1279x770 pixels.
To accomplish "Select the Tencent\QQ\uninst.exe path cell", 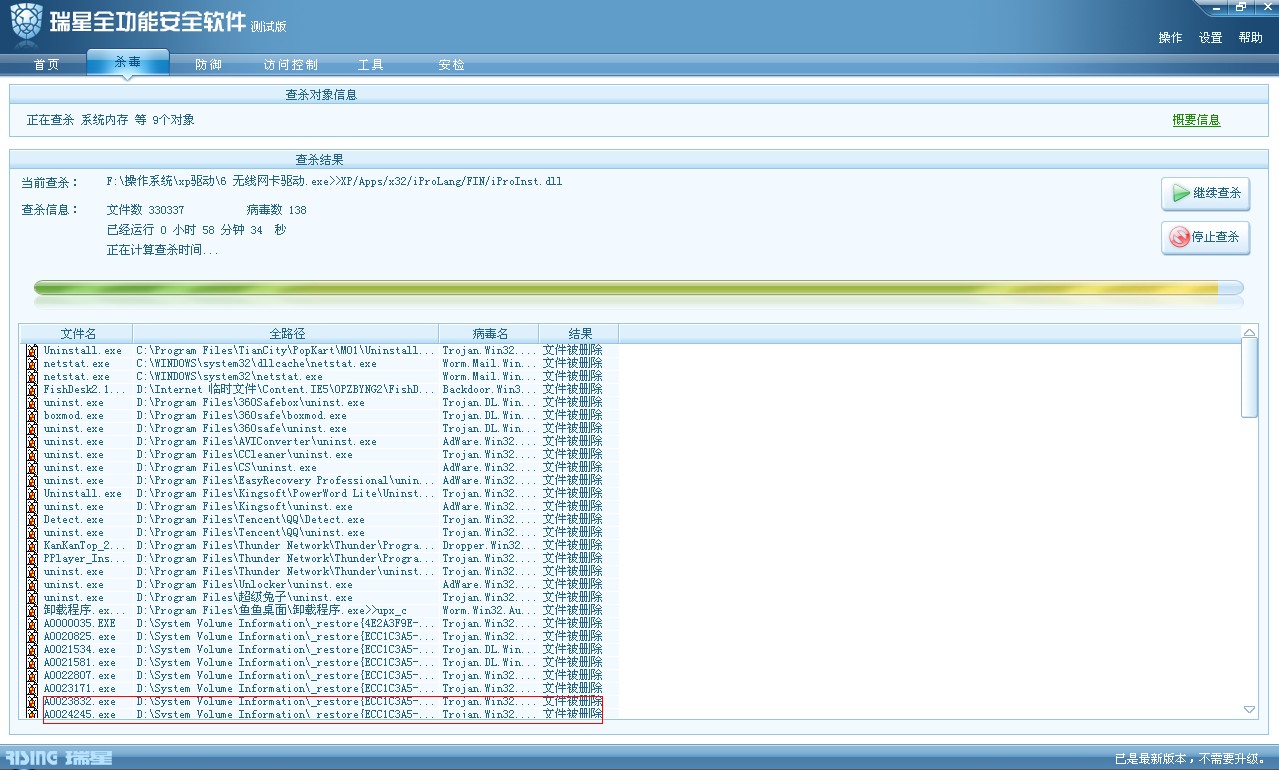I will pos(250,533).
